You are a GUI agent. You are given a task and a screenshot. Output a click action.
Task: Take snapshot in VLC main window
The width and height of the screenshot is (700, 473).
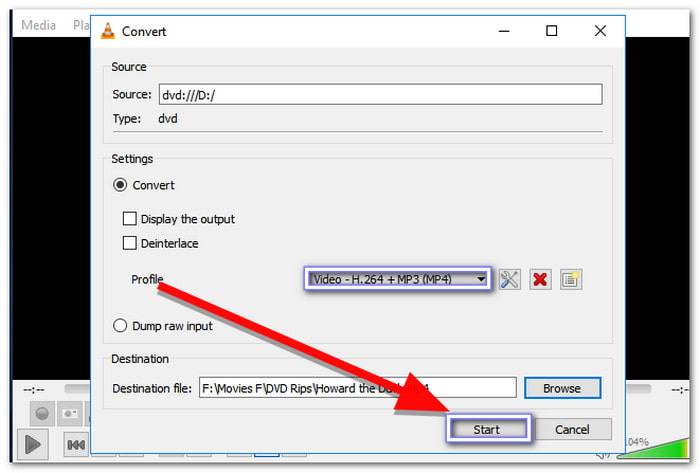pos(70,414)
